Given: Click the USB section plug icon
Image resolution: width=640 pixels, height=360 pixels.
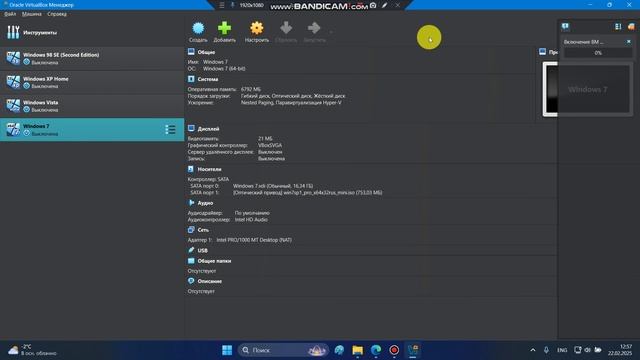Looking at the screenshot, I should coord(191,250).
